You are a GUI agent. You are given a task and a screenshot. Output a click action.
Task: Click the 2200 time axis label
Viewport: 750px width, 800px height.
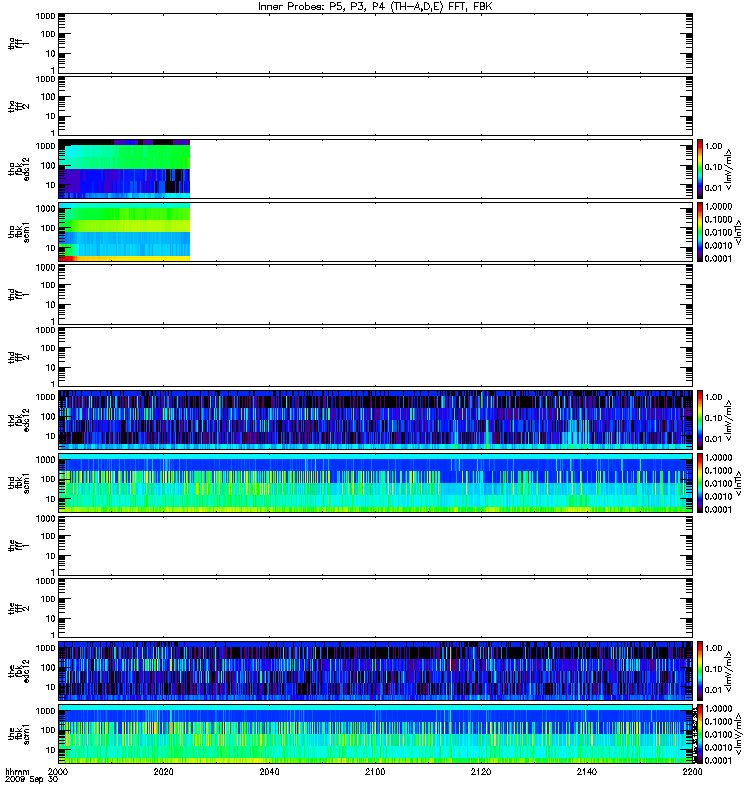(x=692, y=771)
